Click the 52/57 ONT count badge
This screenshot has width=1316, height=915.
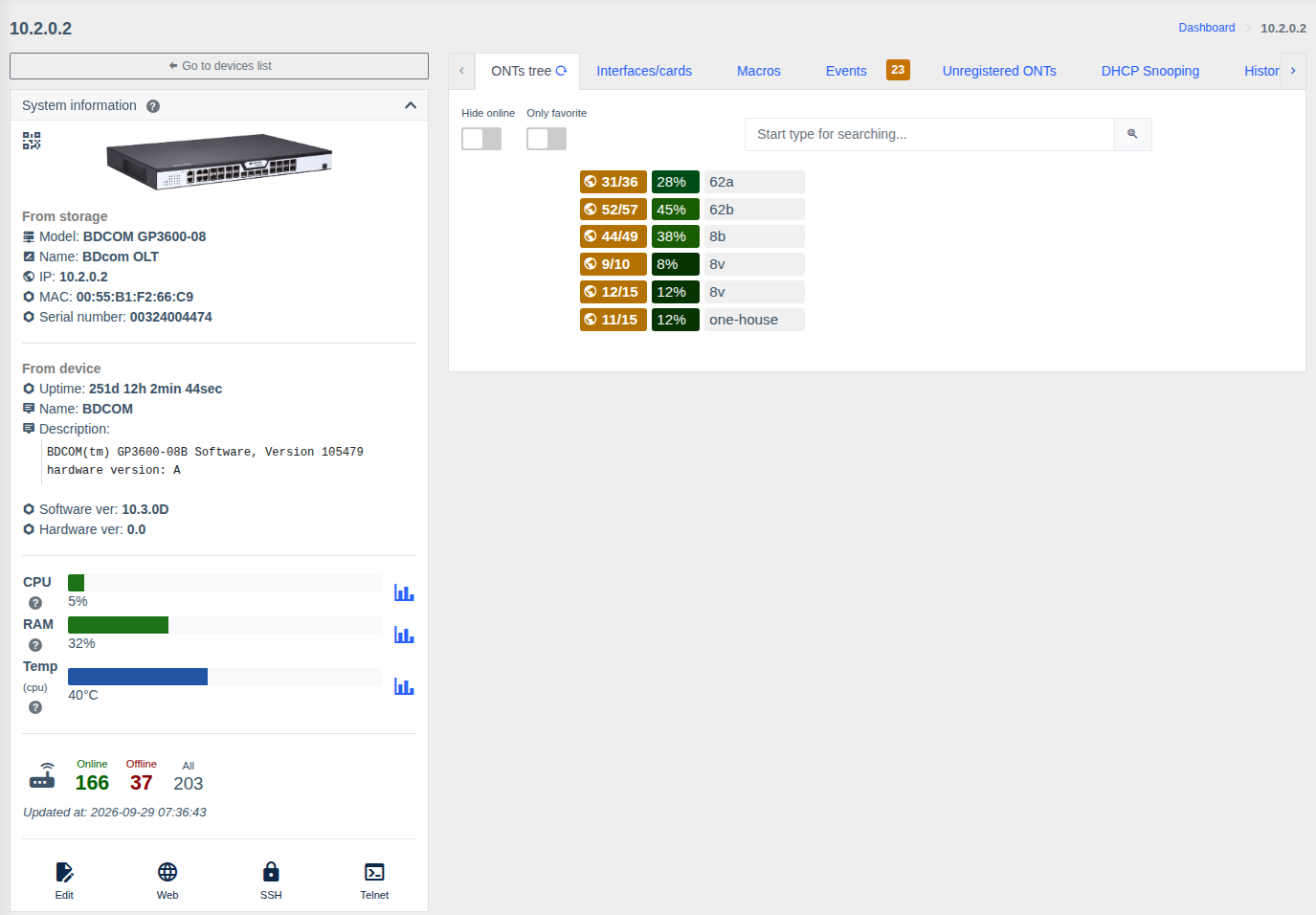(x=613, y=210)
